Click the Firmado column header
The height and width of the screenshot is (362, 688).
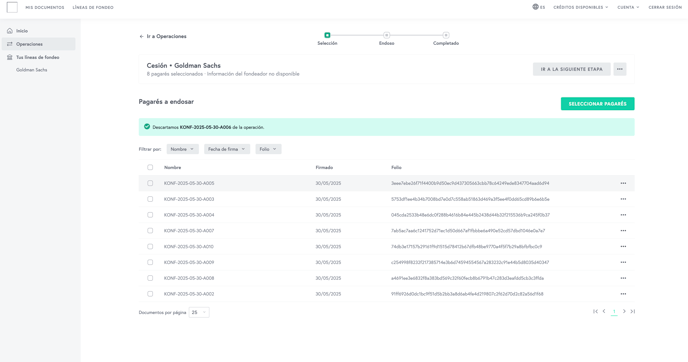click(324, 168)
